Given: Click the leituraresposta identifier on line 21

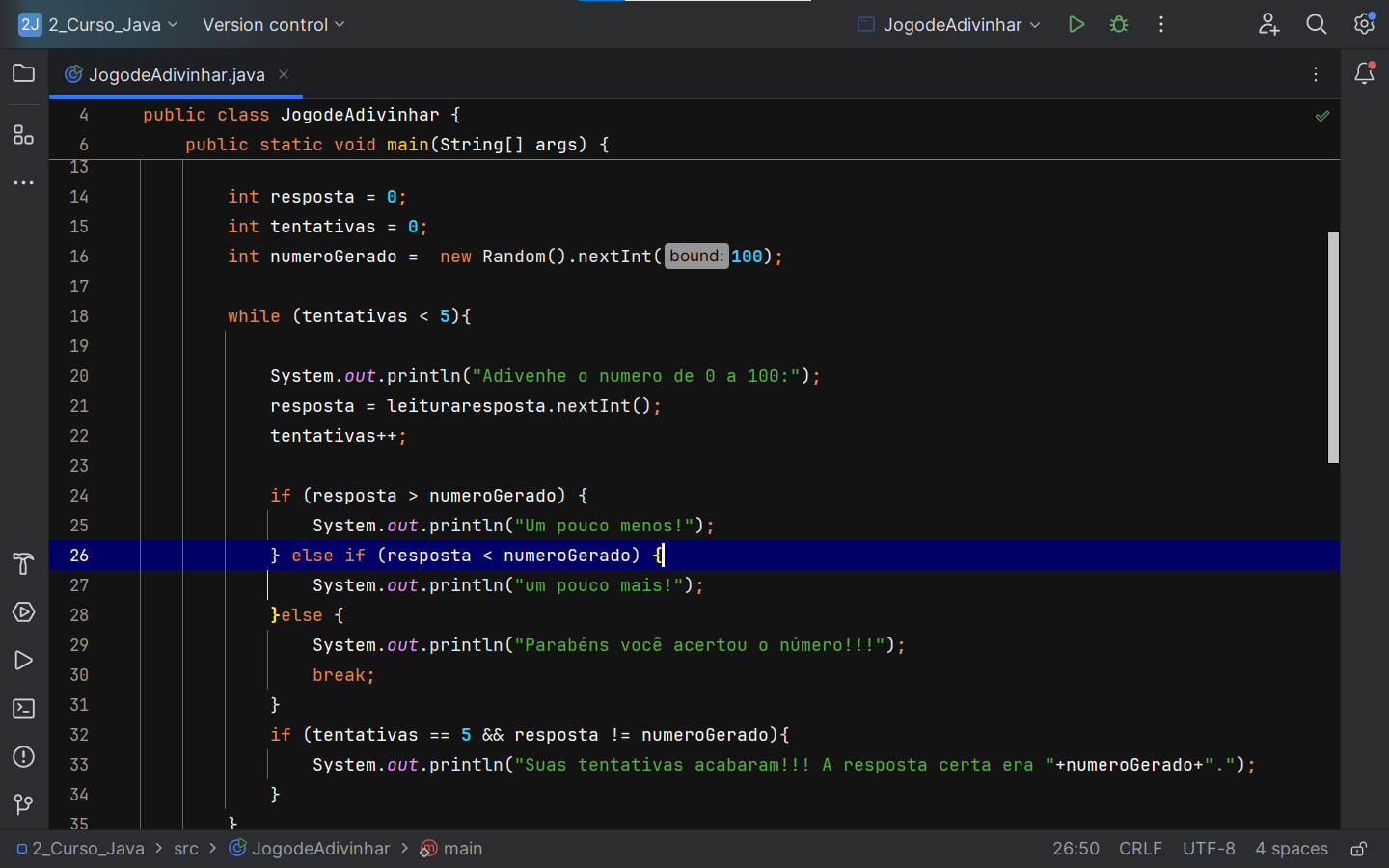Looking at the screenshot, I should click(467, 406).
